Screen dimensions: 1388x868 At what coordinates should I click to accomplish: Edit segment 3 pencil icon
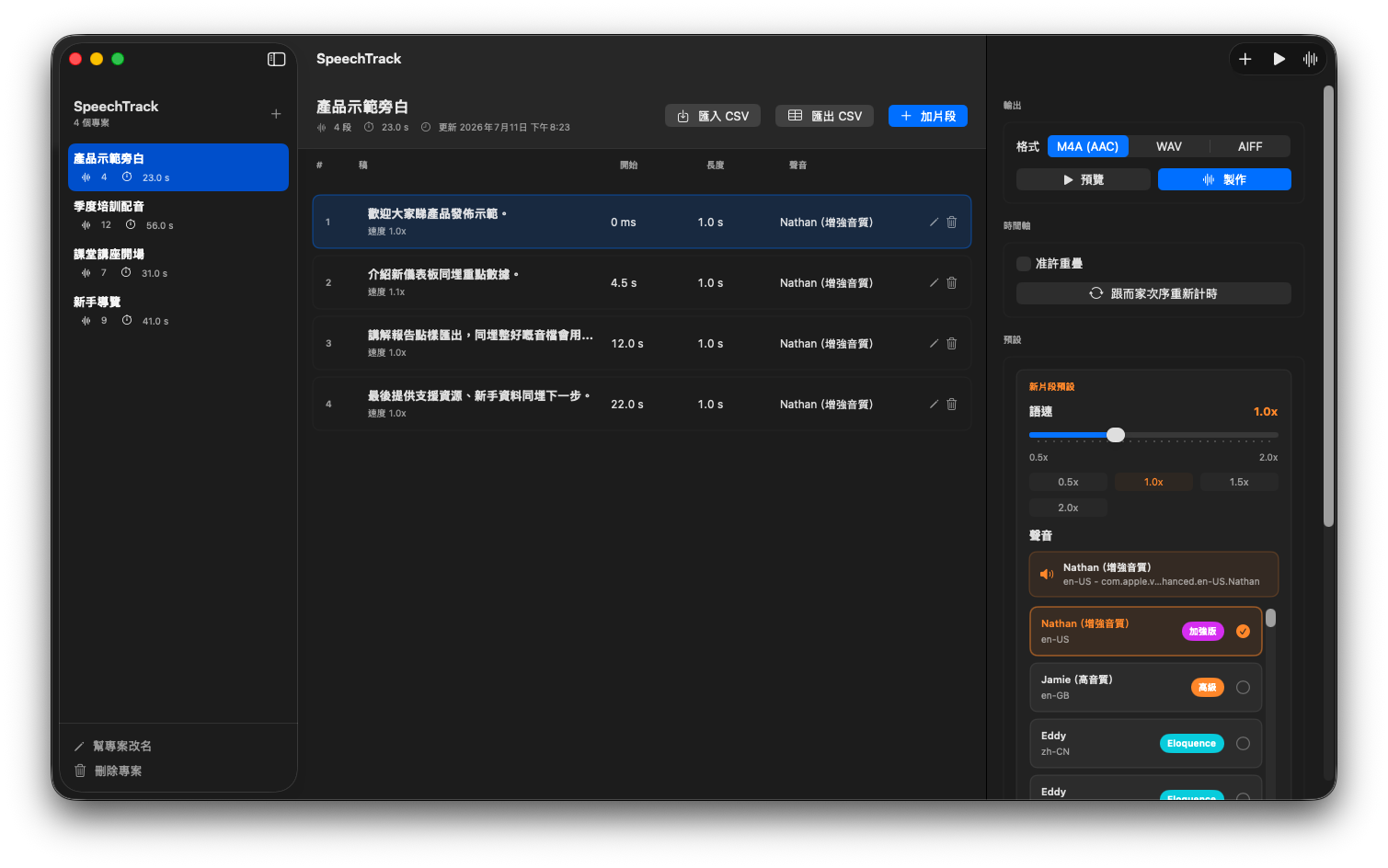[934, 343]
